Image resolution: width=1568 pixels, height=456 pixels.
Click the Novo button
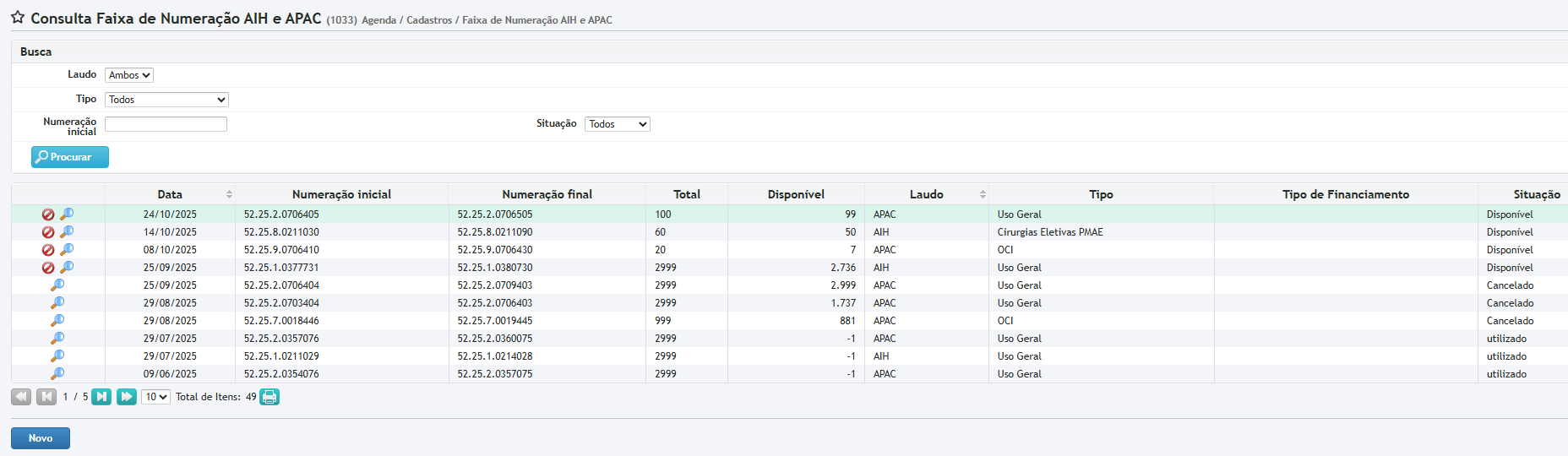[41, 438]
